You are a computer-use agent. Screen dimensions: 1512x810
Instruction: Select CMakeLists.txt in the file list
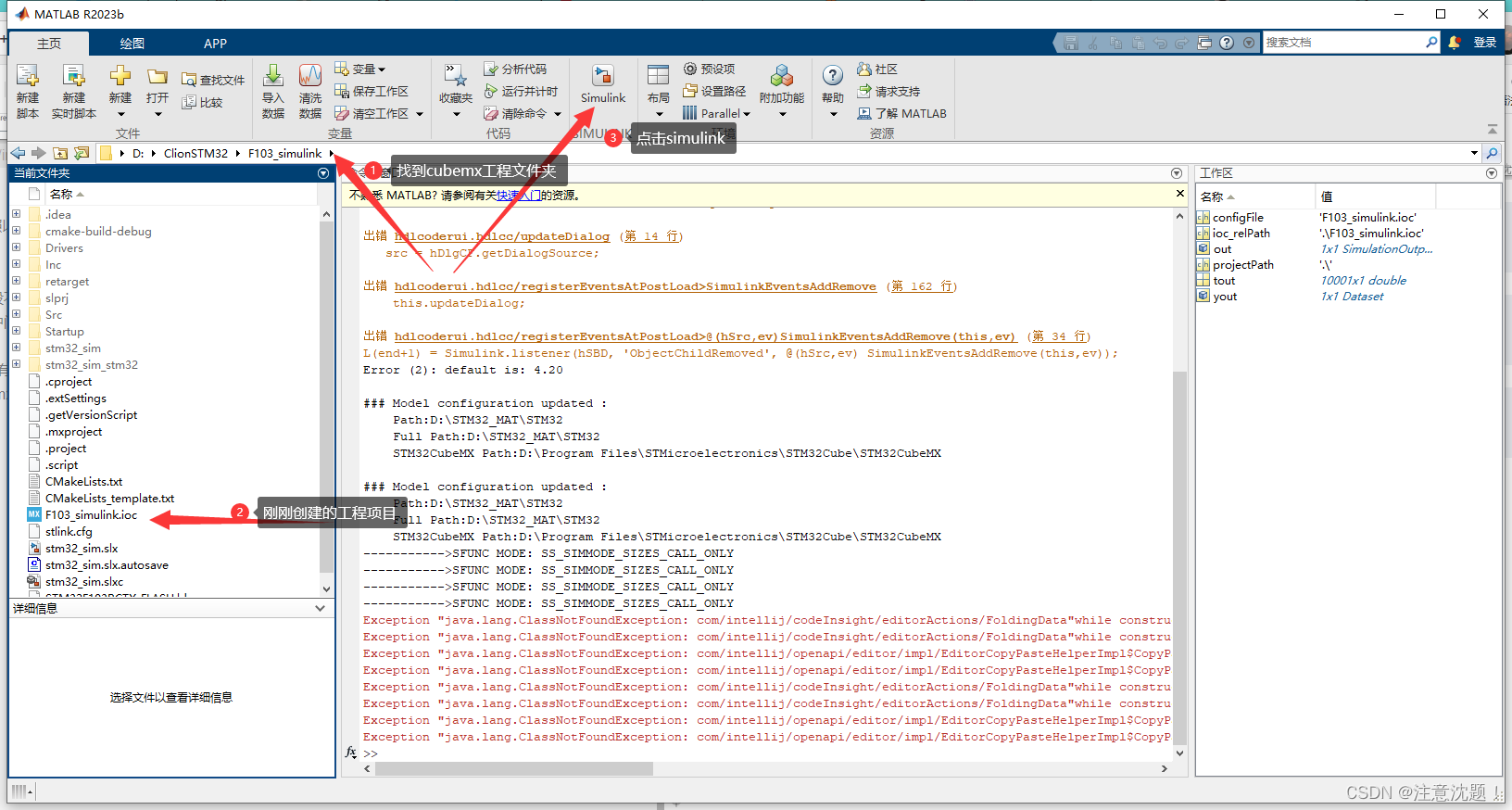click(x=83, y=482)
